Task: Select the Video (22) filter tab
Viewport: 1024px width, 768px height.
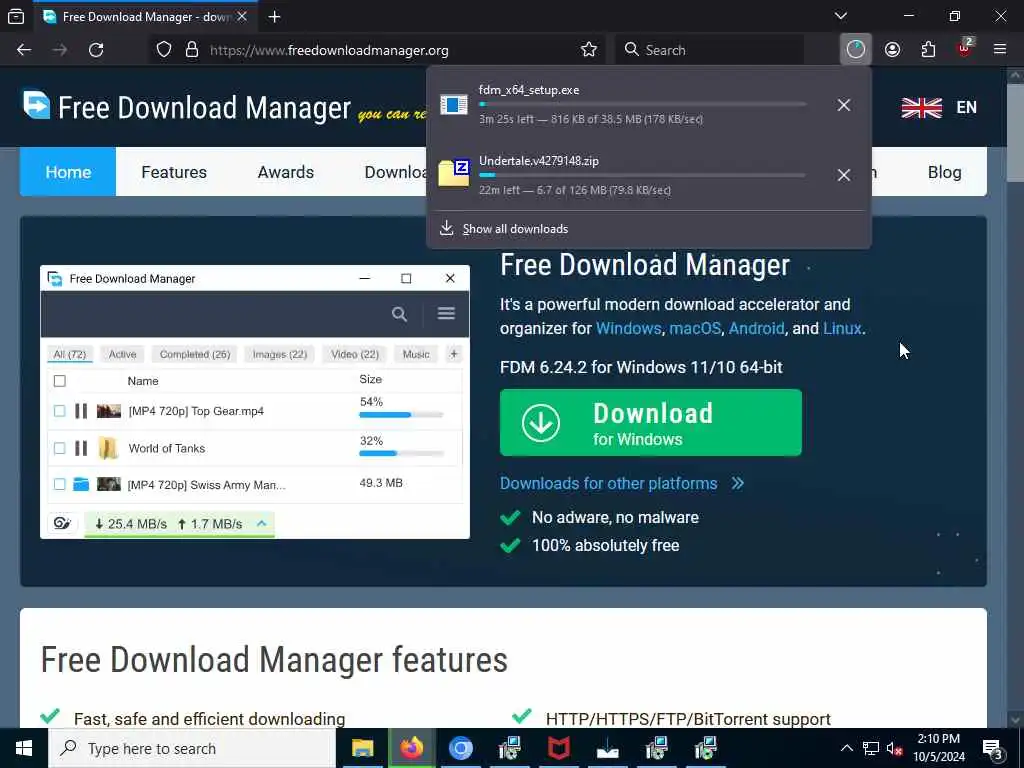Action: (355, 354)
